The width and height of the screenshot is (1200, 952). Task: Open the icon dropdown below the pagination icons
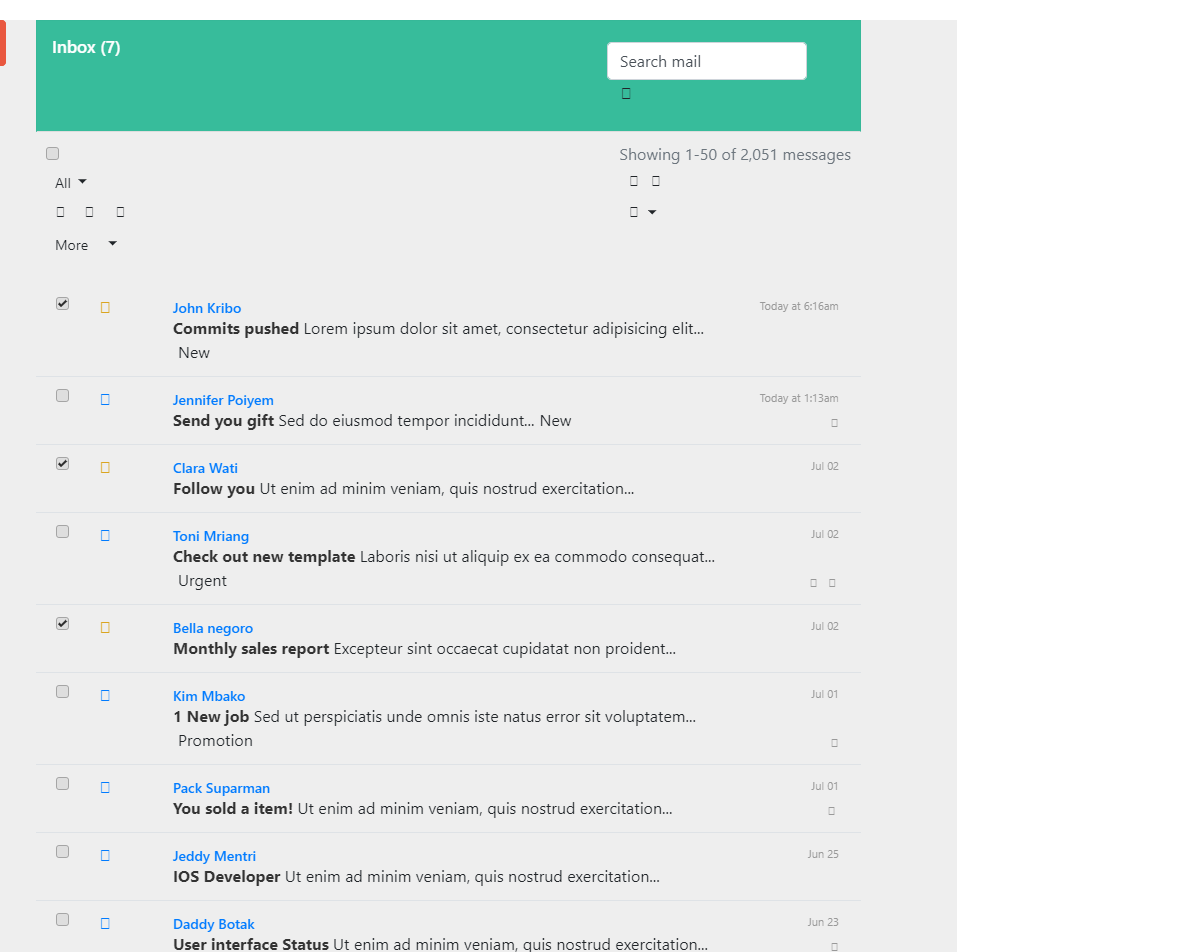[642, 212]
